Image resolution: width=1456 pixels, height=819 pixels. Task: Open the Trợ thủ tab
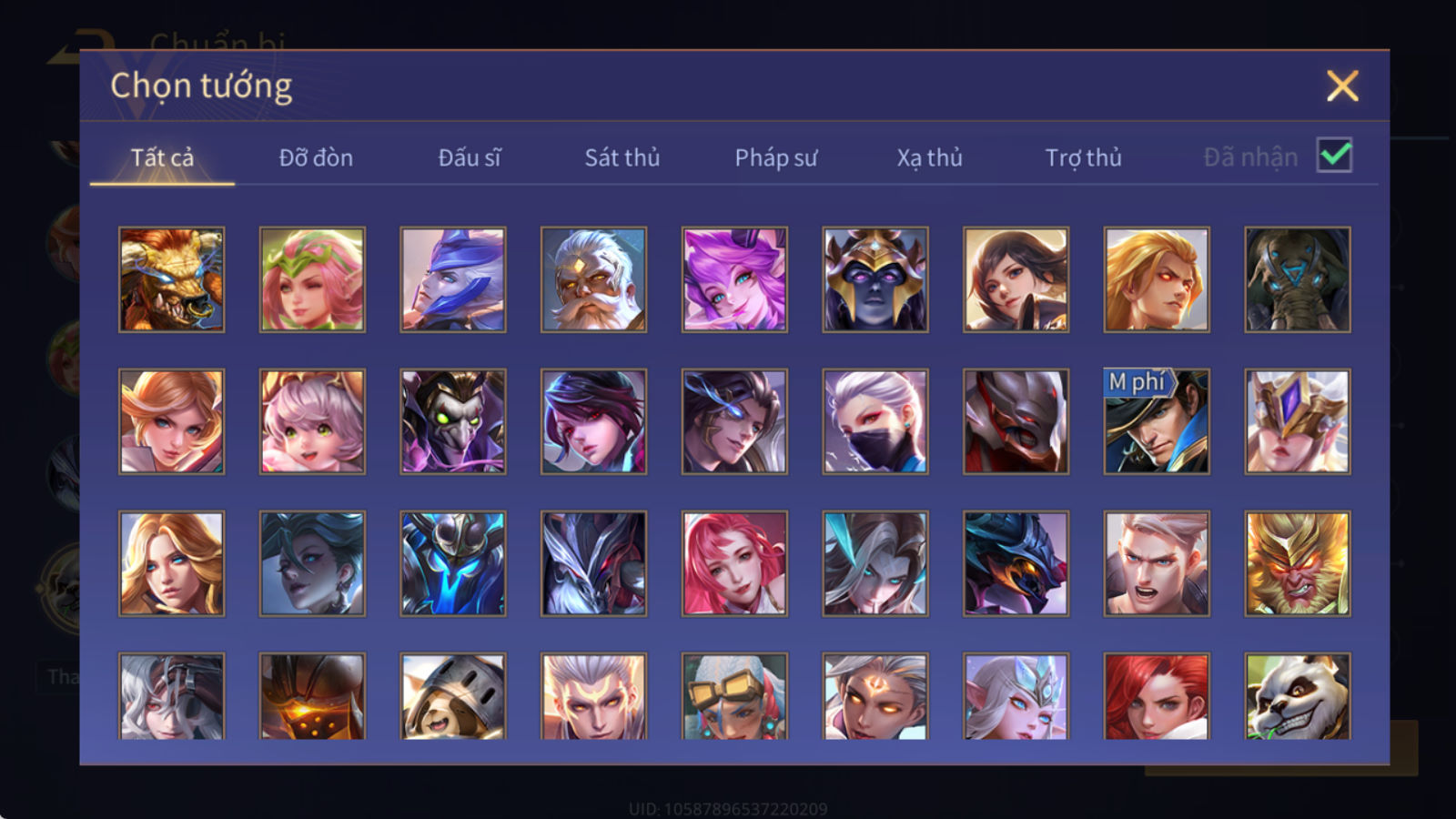coord(1083,157)
